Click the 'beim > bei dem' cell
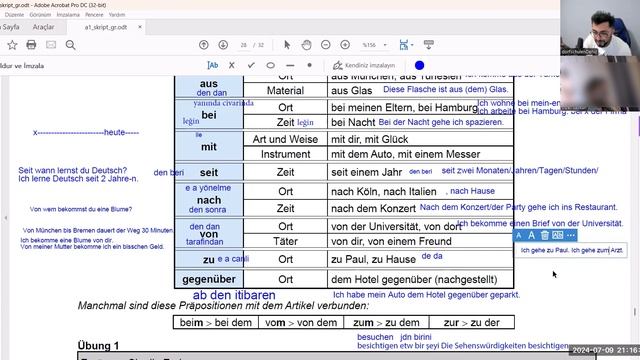The image size is (640, 360). (x=216, y=322)
